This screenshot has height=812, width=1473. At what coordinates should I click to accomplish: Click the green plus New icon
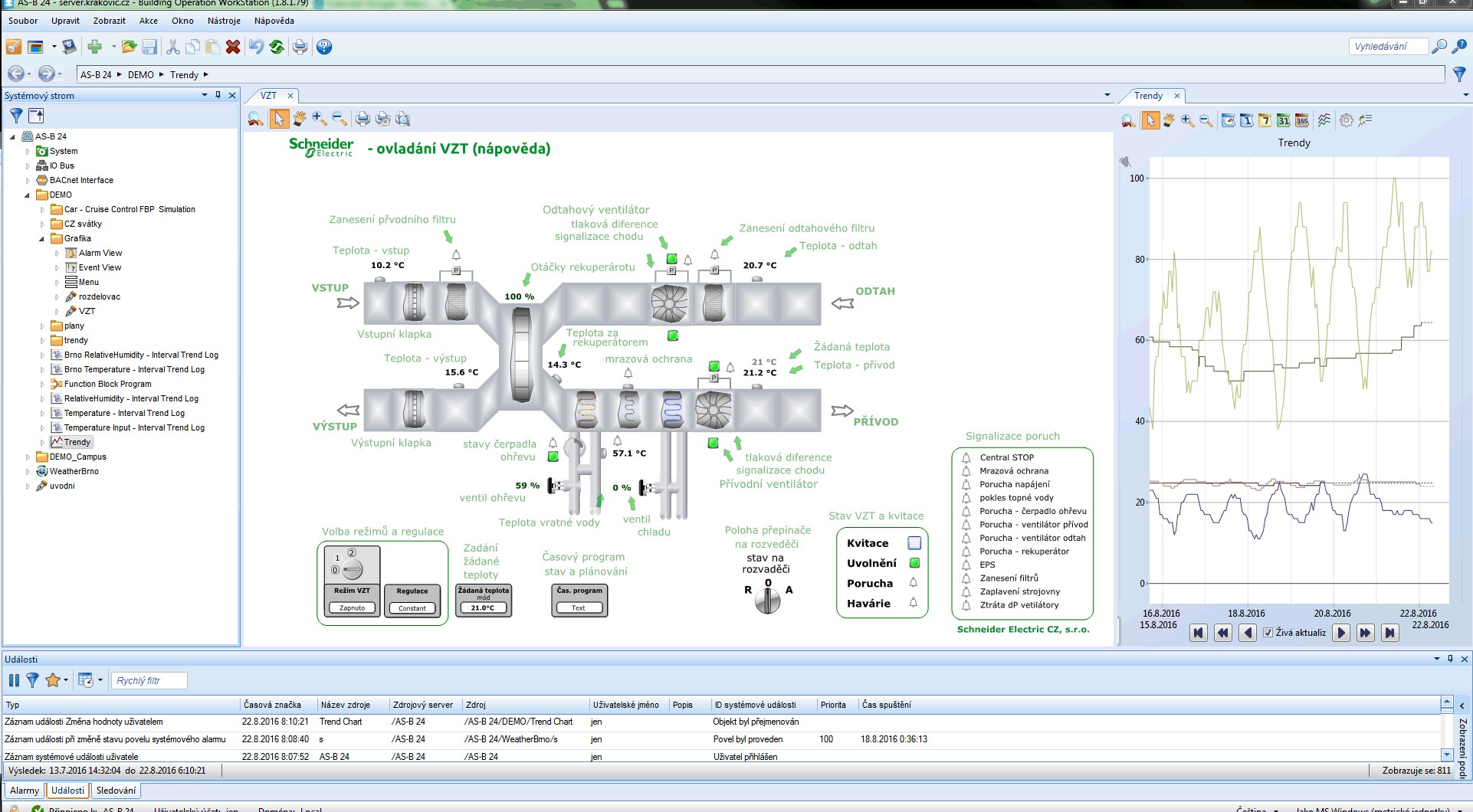tap(94, 47)
